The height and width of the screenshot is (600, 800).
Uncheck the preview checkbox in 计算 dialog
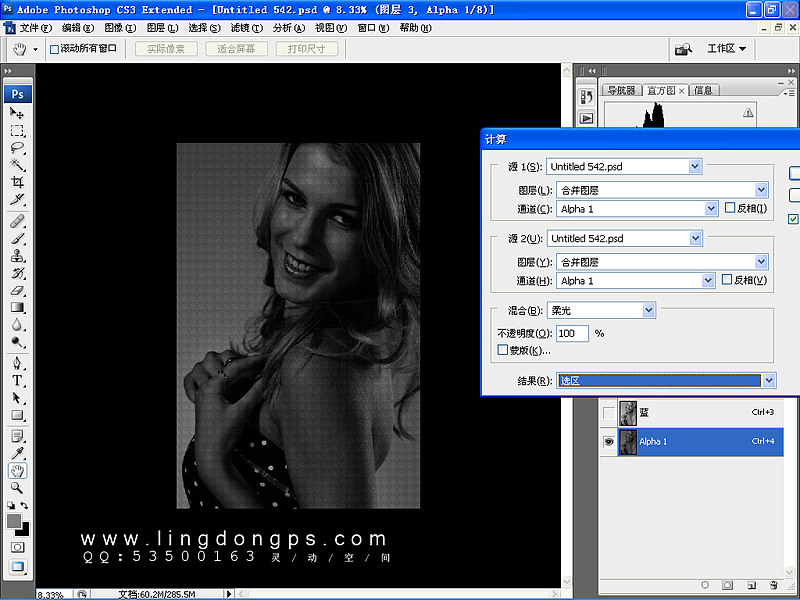[x=793, y=219]
